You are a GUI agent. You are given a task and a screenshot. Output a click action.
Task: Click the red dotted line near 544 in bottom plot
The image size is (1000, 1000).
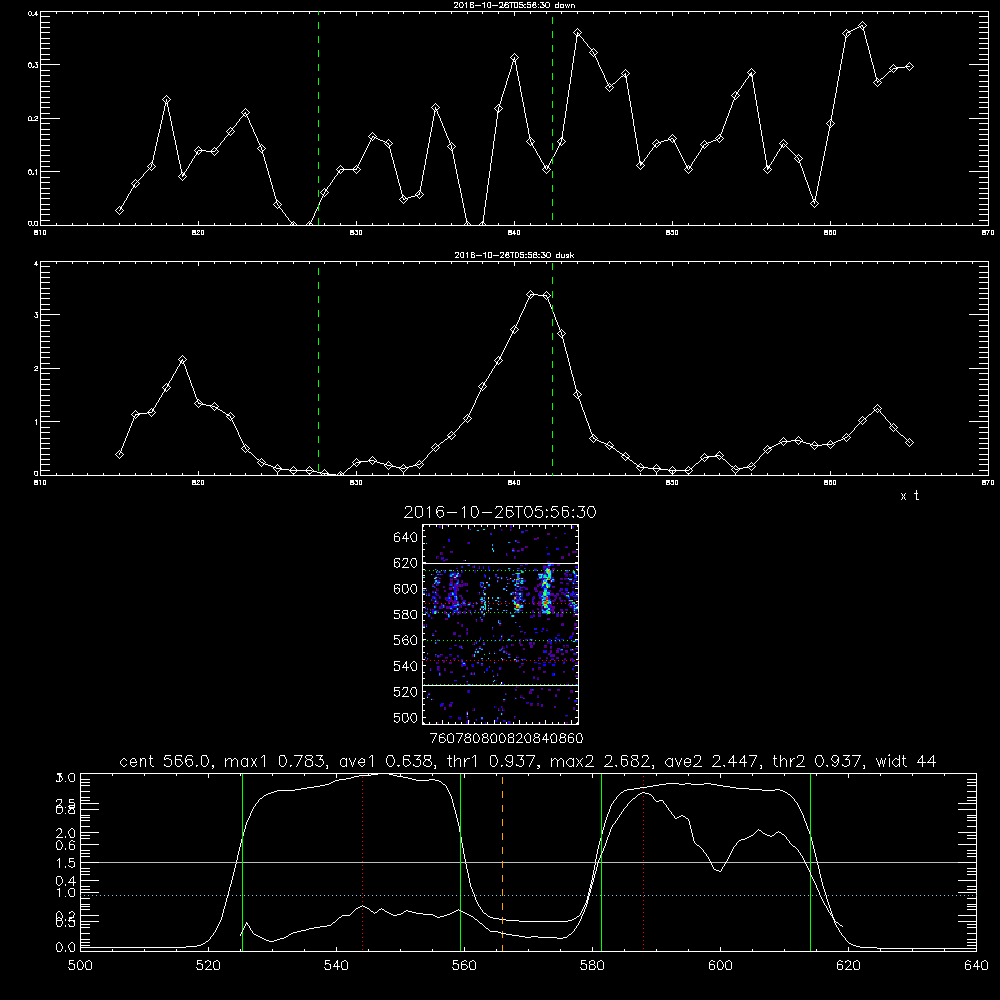pos(363,861)
